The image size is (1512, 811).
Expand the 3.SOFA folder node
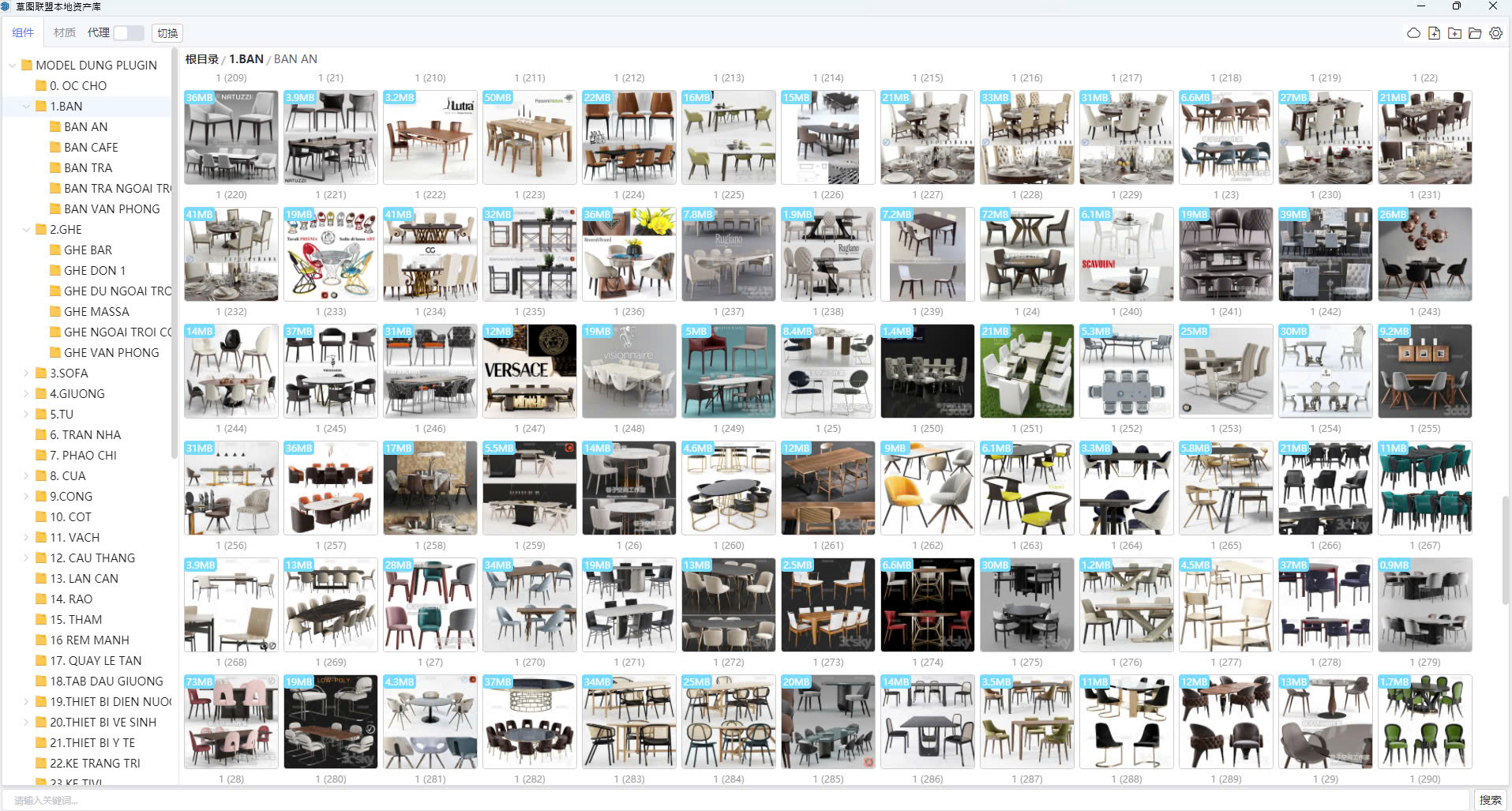[x=26, y=374]
